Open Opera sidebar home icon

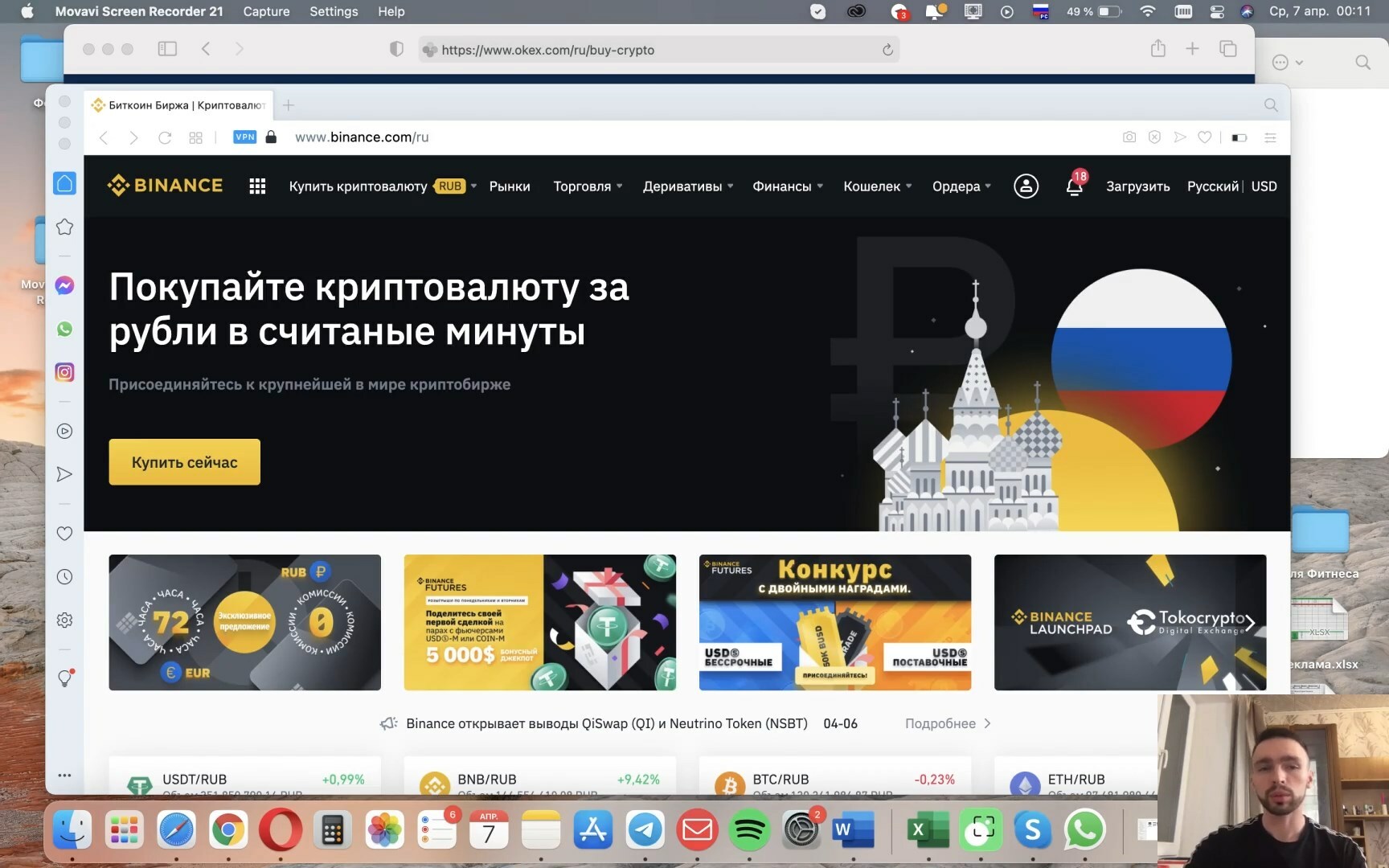[65, 183]
